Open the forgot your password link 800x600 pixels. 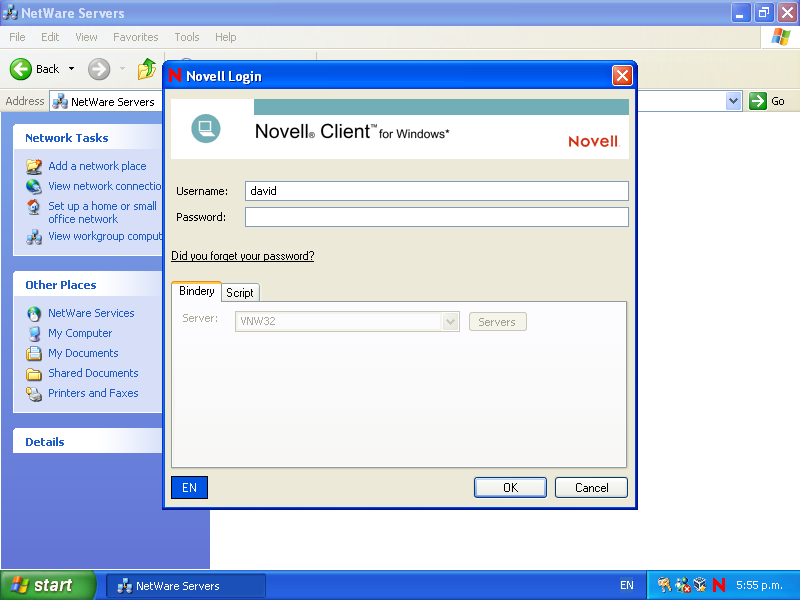point(242,256)
